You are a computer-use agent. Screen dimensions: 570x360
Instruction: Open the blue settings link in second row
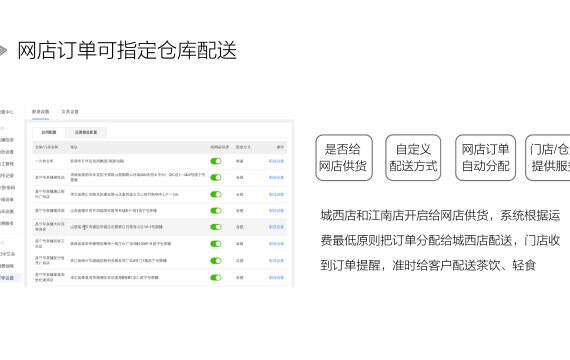[x=276, y=177]
